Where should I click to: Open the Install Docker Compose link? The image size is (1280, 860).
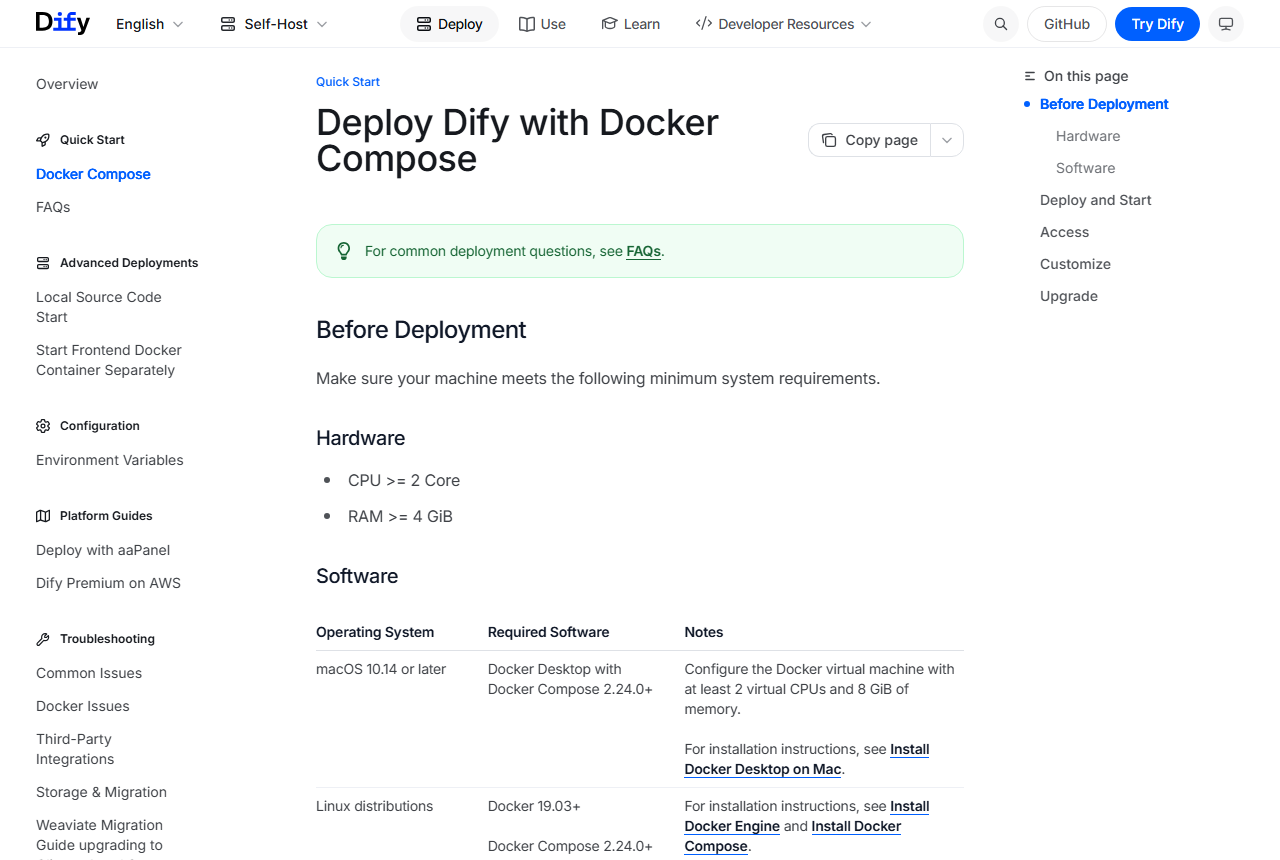(x=793, y=836)
